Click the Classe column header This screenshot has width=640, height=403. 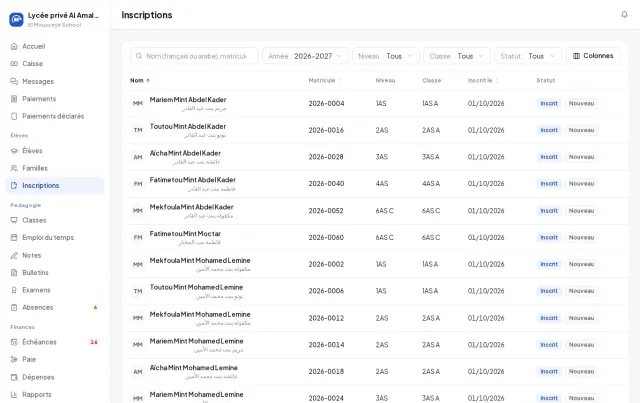pyautogui.click(x=431, y=80)
